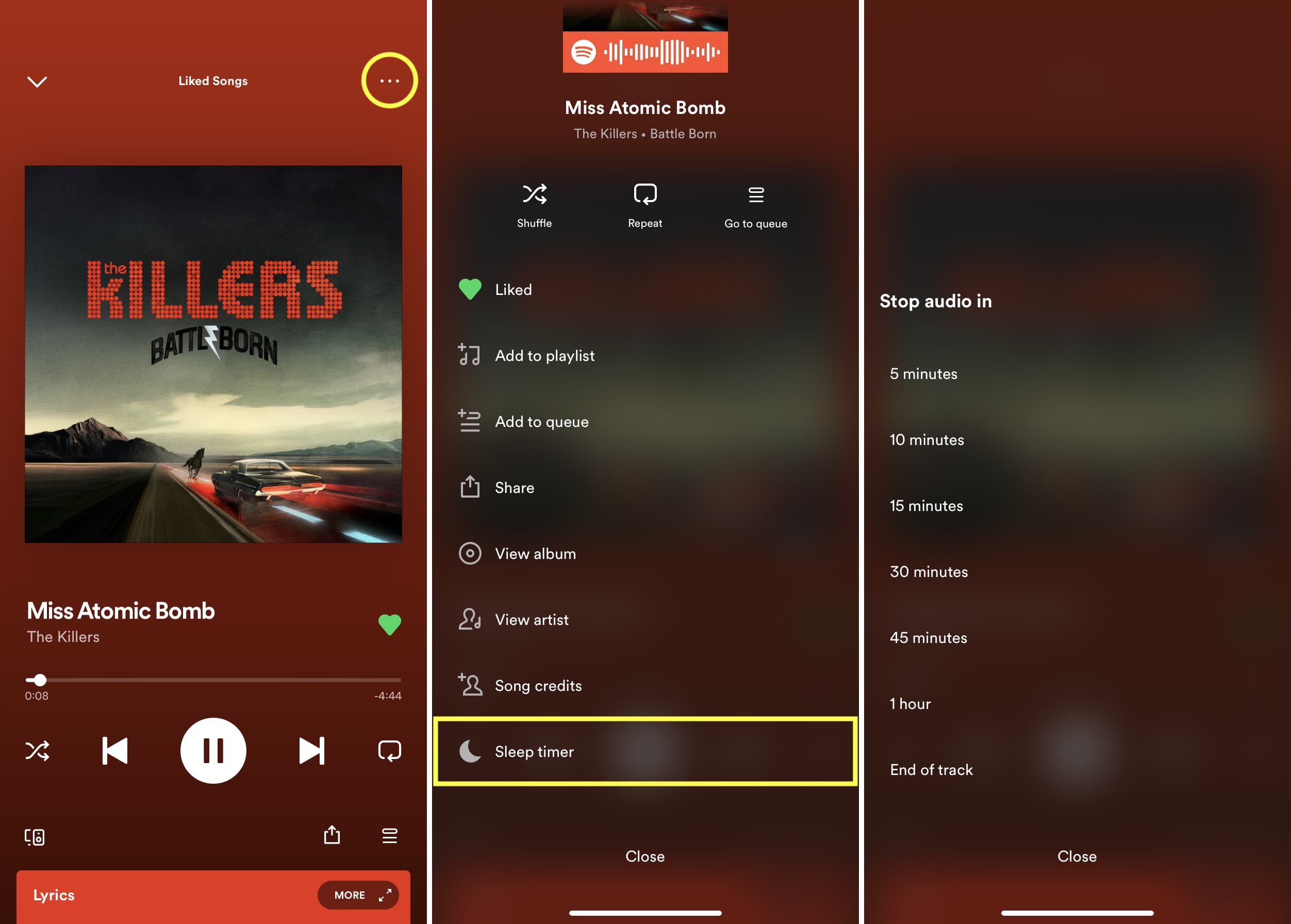Enable Shuffle from song options menu
This screenshot has width=1291, height=924.
click(534, 205)
